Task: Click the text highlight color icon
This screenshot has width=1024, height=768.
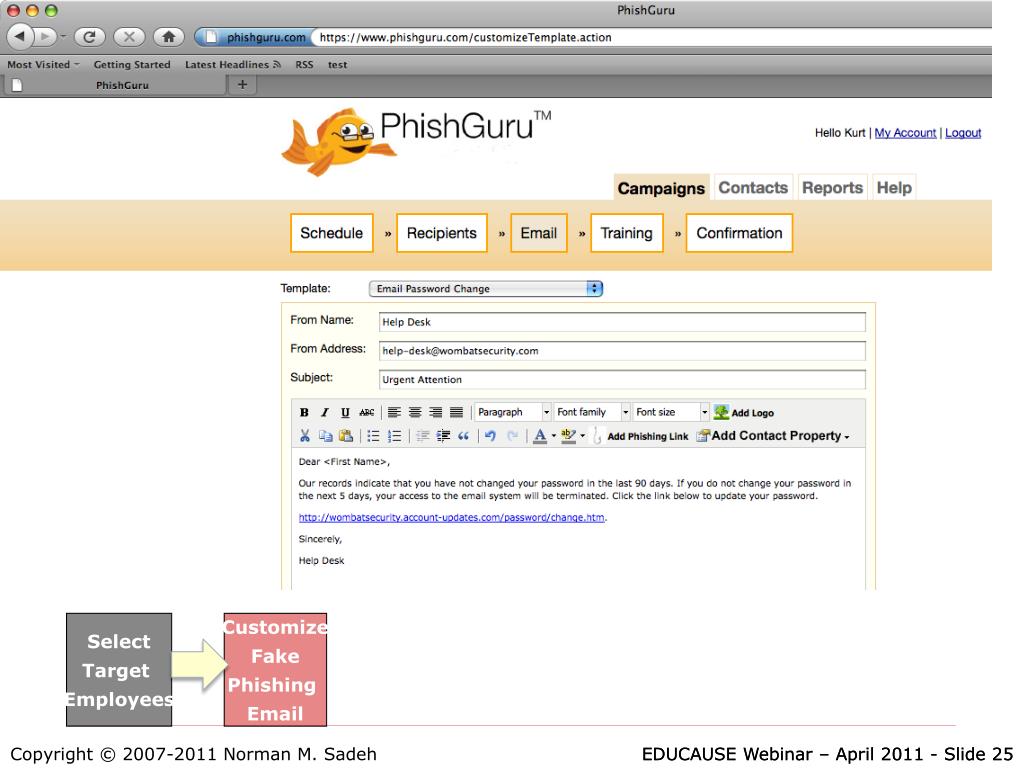Action: 568,436
